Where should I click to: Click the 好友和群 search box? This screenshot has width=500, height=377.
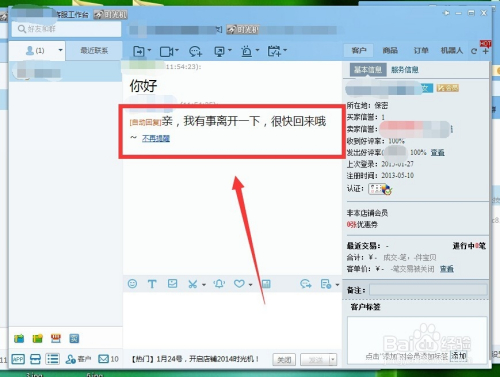[67, 29]
